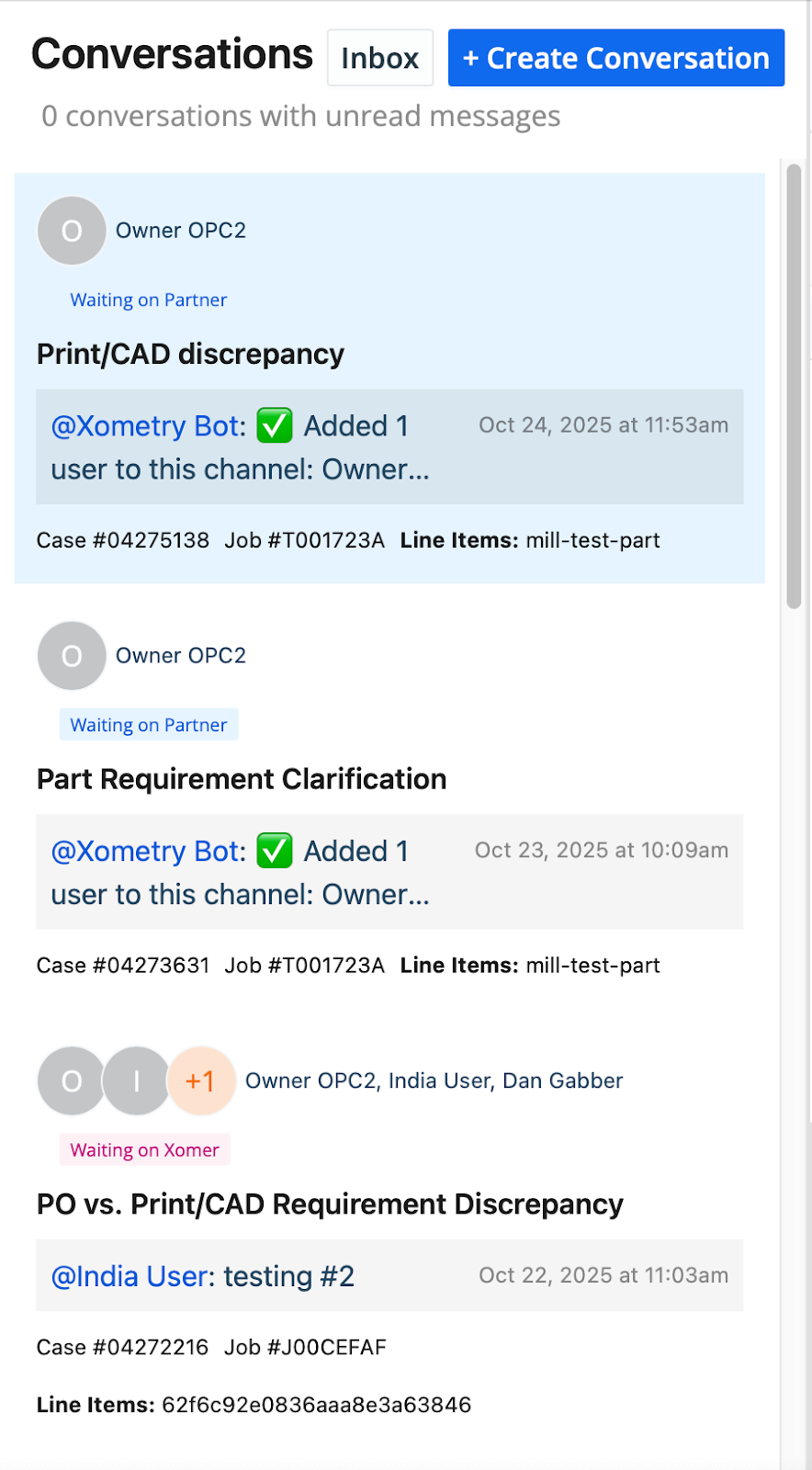Screen dimensions: 812x1470
Task: Click green checkmark in Oct 23 message
Action: [274, 852]
